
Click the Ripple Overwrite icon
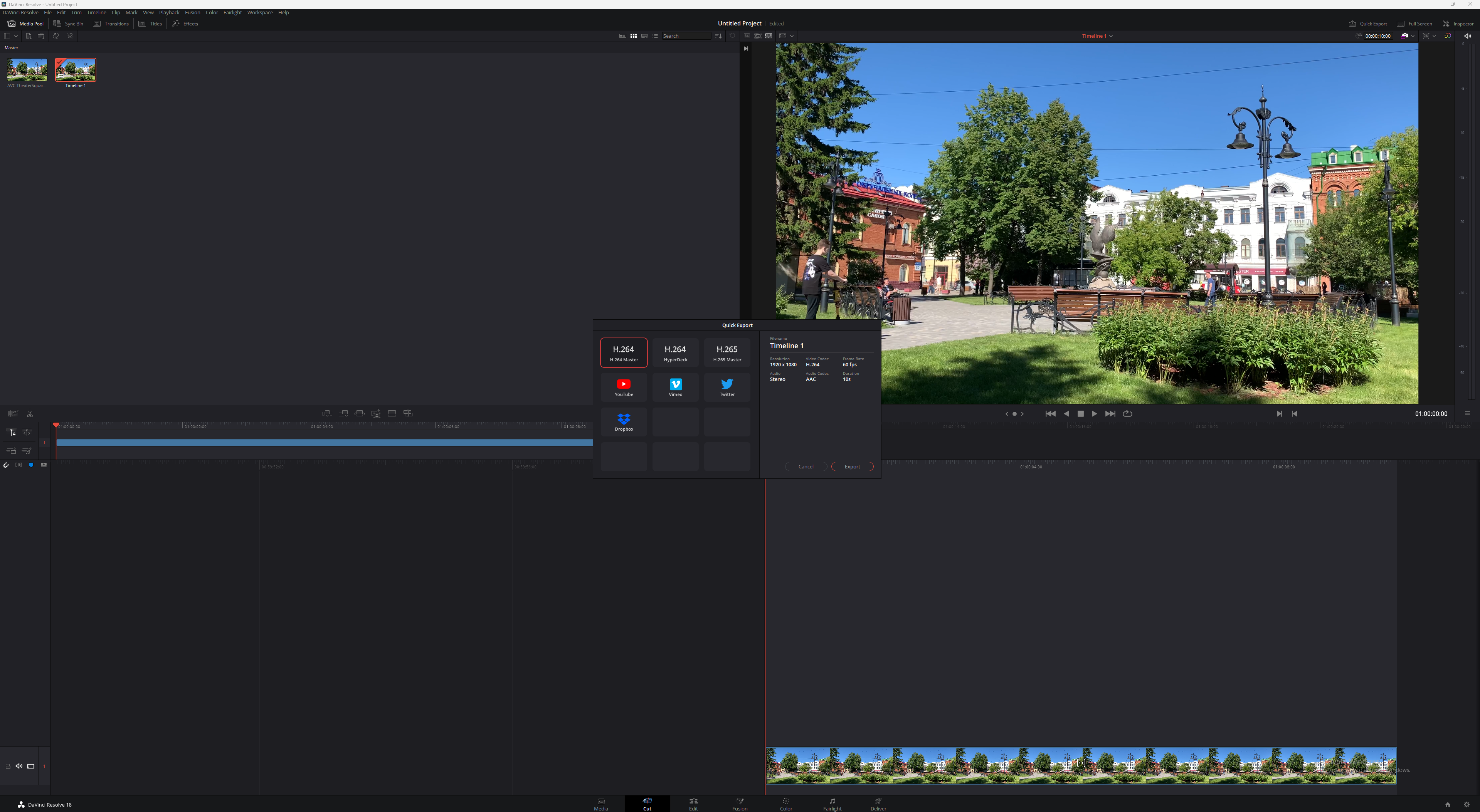click(x=359, y=413)
